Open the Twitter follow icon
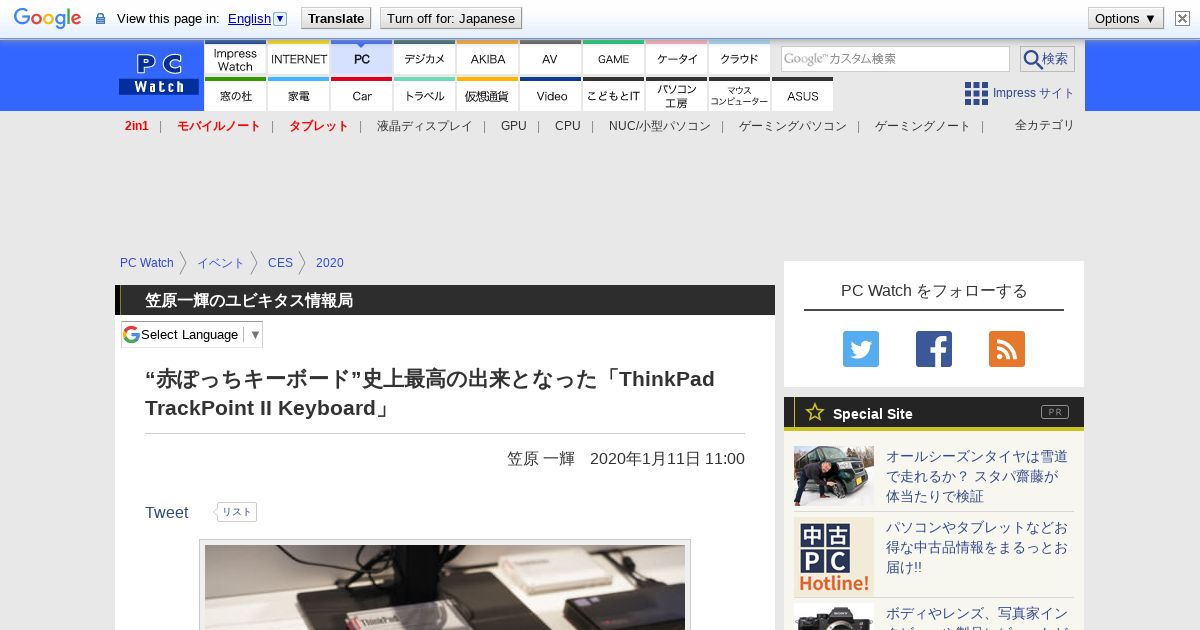Viewport: 1200px width, 630px height. pos(861,349)
